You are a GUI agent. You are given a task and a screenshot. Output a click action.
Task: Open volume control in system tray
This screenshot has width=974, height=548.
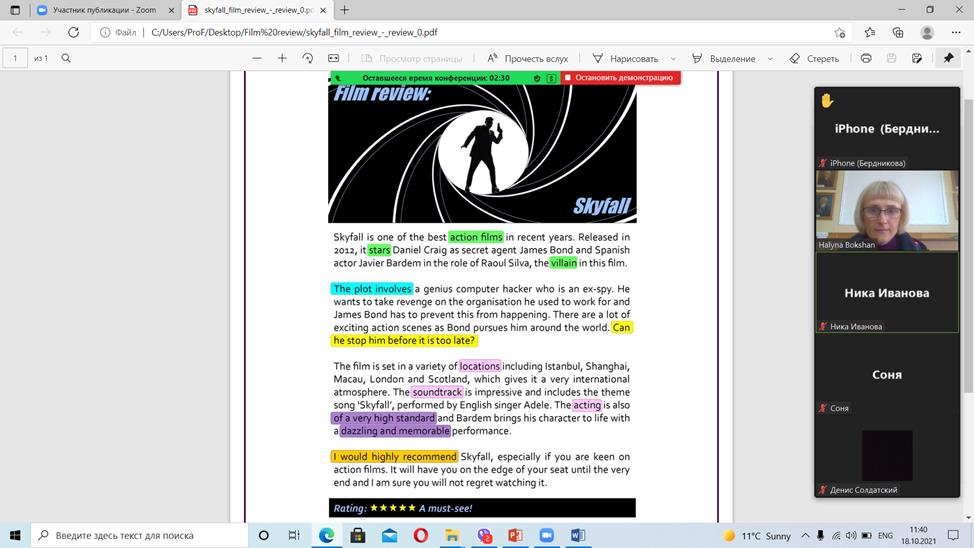(850, 535)
